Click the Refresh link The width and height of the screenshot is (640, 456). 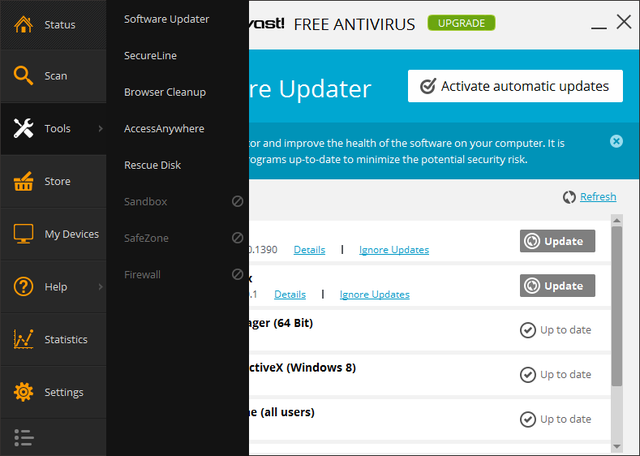coord(598,197)
